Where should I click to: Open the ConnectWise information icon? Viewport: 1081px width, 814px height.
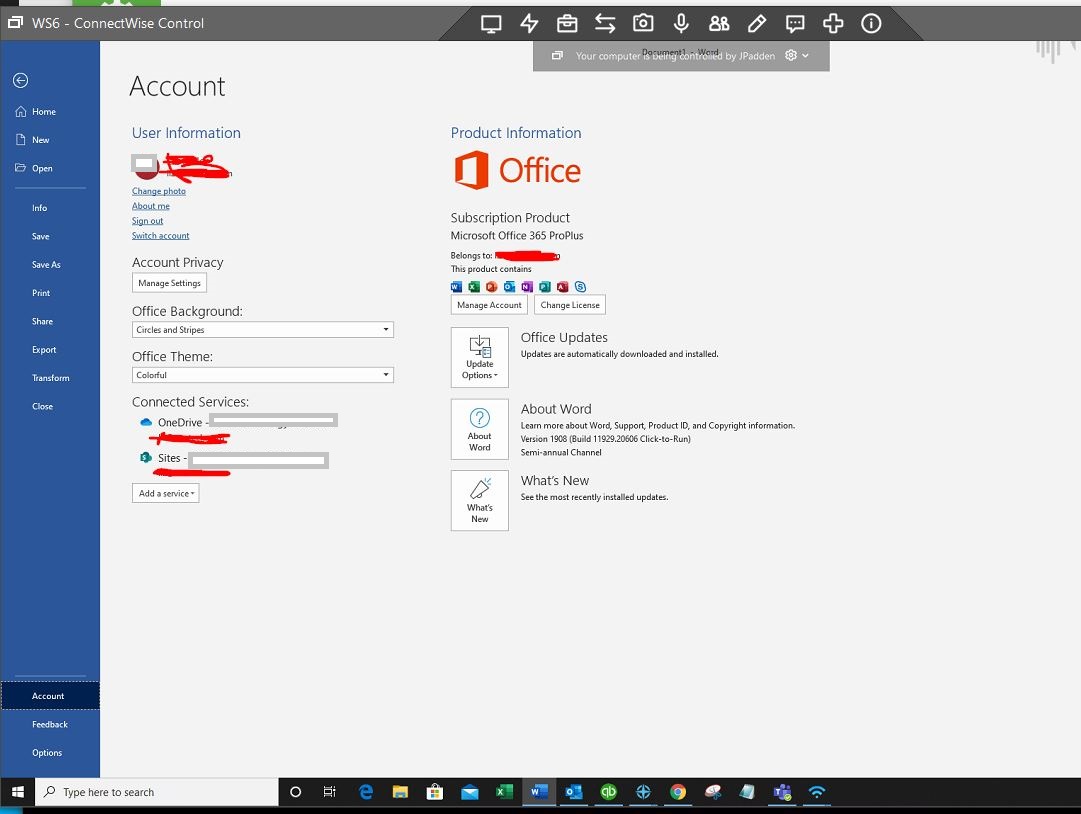[871, 24]
